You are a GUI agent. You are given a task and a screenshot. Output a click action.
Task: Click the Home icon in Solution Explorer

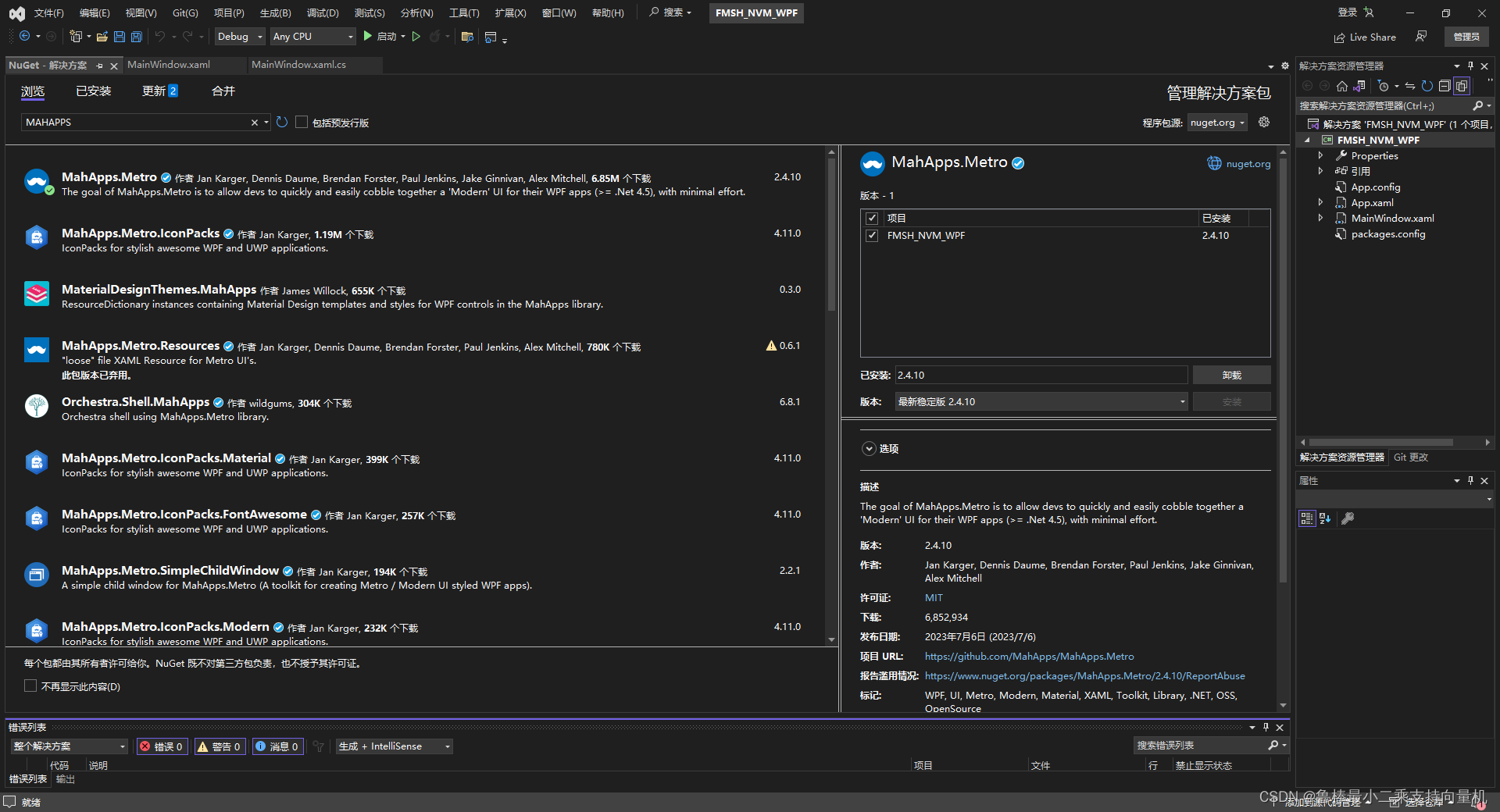(x=1341, y=86)
